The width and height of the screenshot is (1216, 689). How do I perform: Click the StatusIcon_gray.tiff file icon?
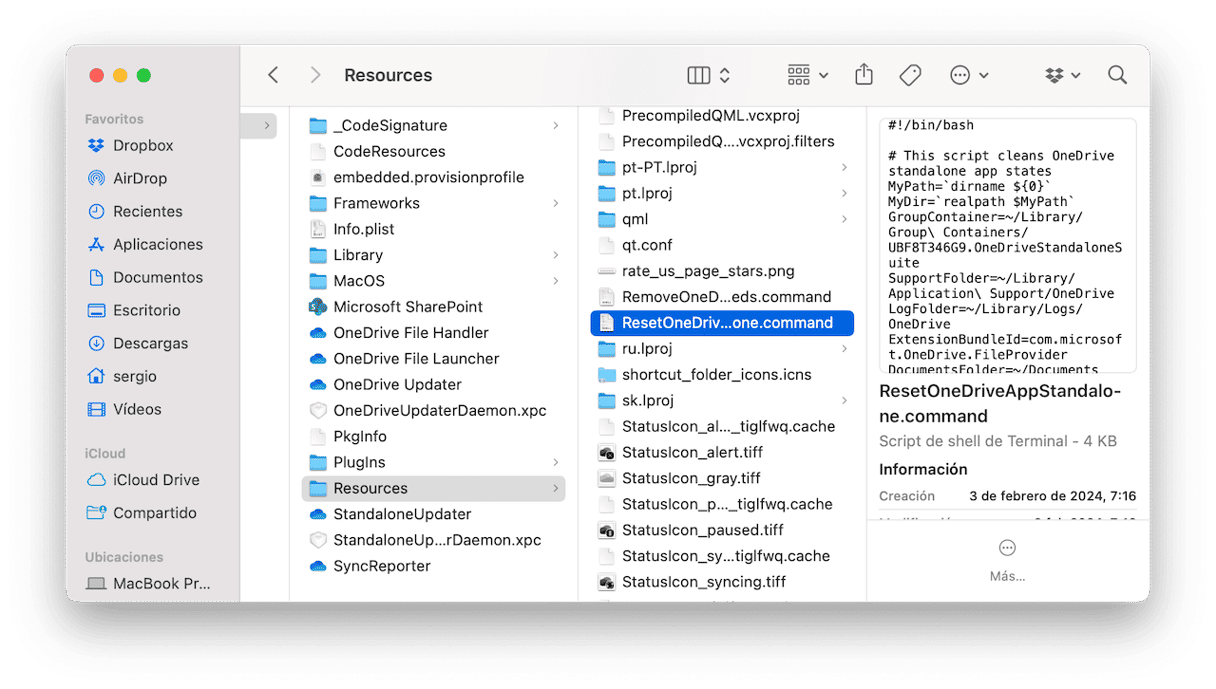pos(606,478)
